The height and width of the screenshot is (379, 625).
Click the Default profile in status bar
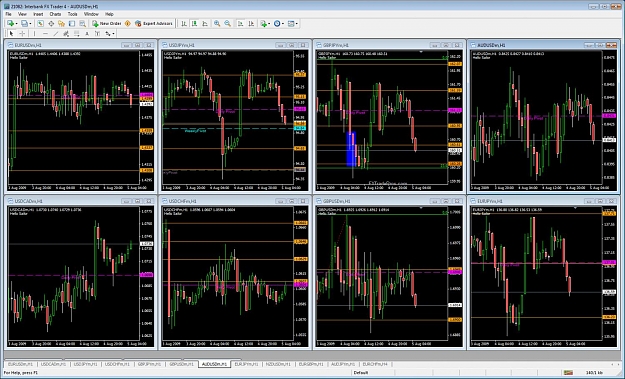pyautogui.click(x=361, y=373)
